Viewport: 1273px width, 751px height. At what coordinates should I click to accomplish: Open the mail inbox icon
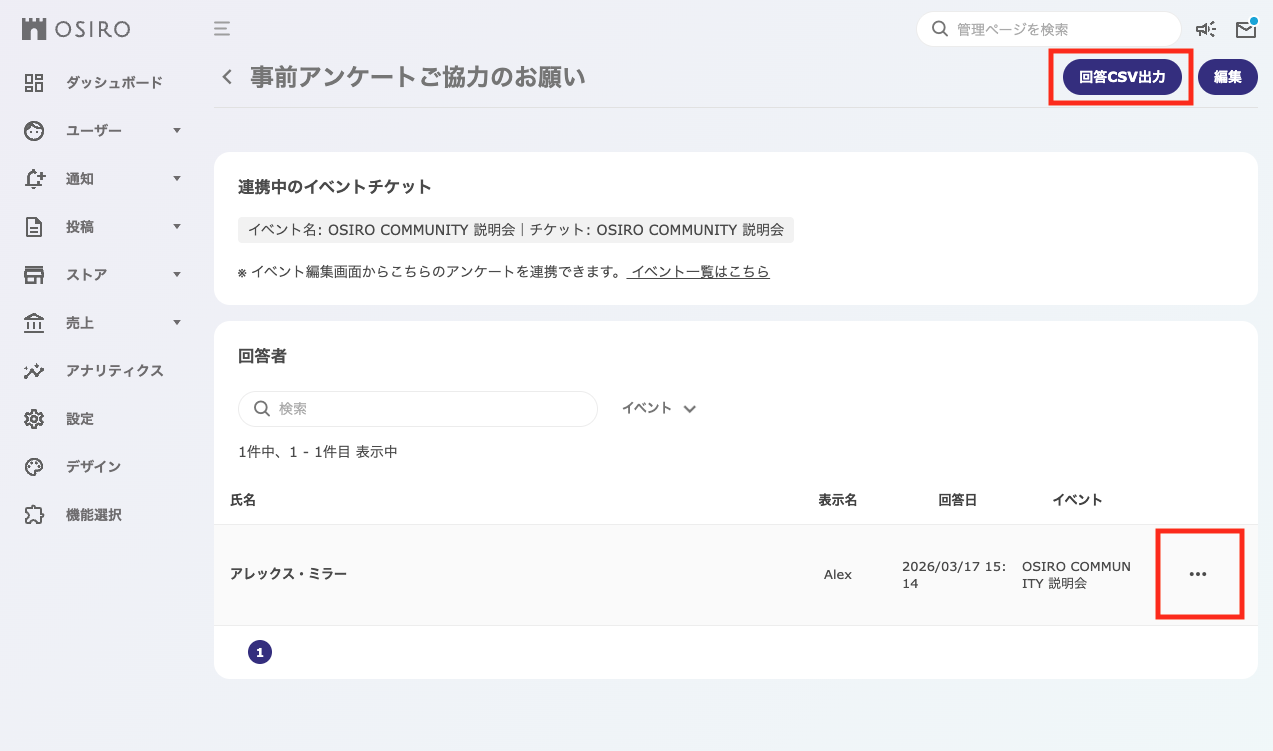click(1245, 30)
